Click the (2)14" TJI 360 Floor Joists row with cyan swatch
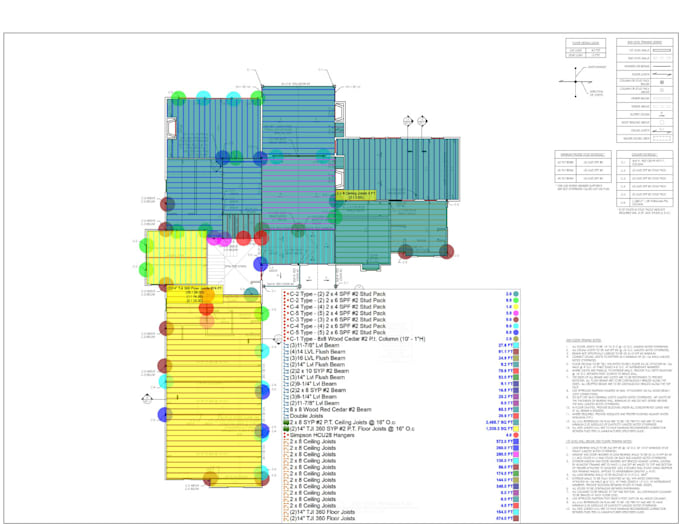The image size is (680, 525). [401, 512]
